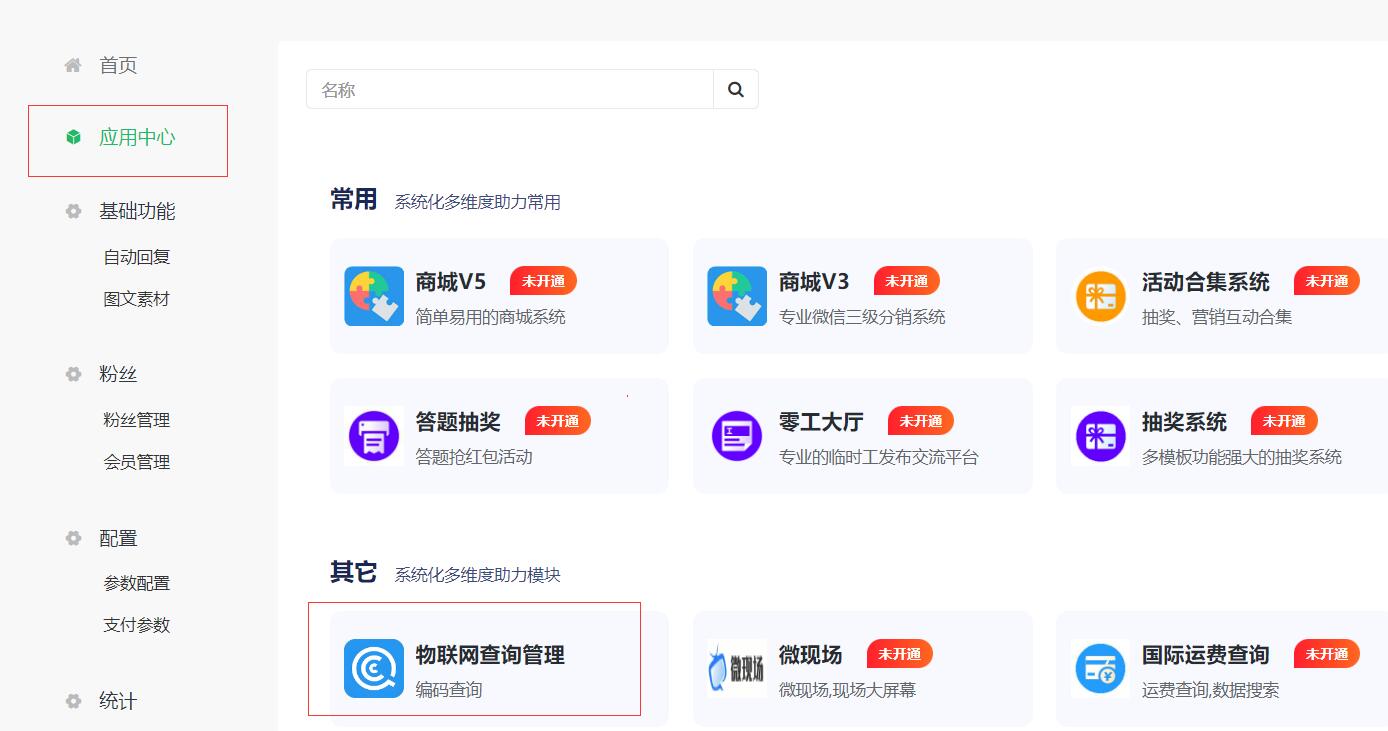Screen dimensions: 1388x731
Task: Click the magnifier search button
Action: coord(736,89)
